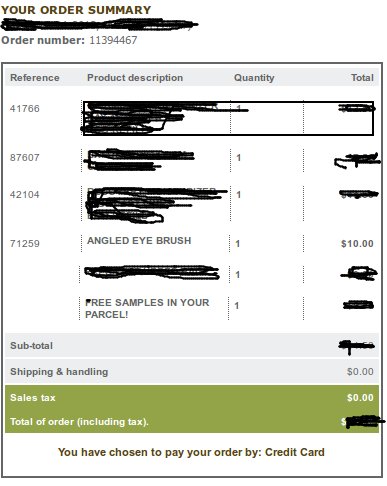Click the Total of order (including tax) label
The image size is (387, 486).
tap(79, 422)
